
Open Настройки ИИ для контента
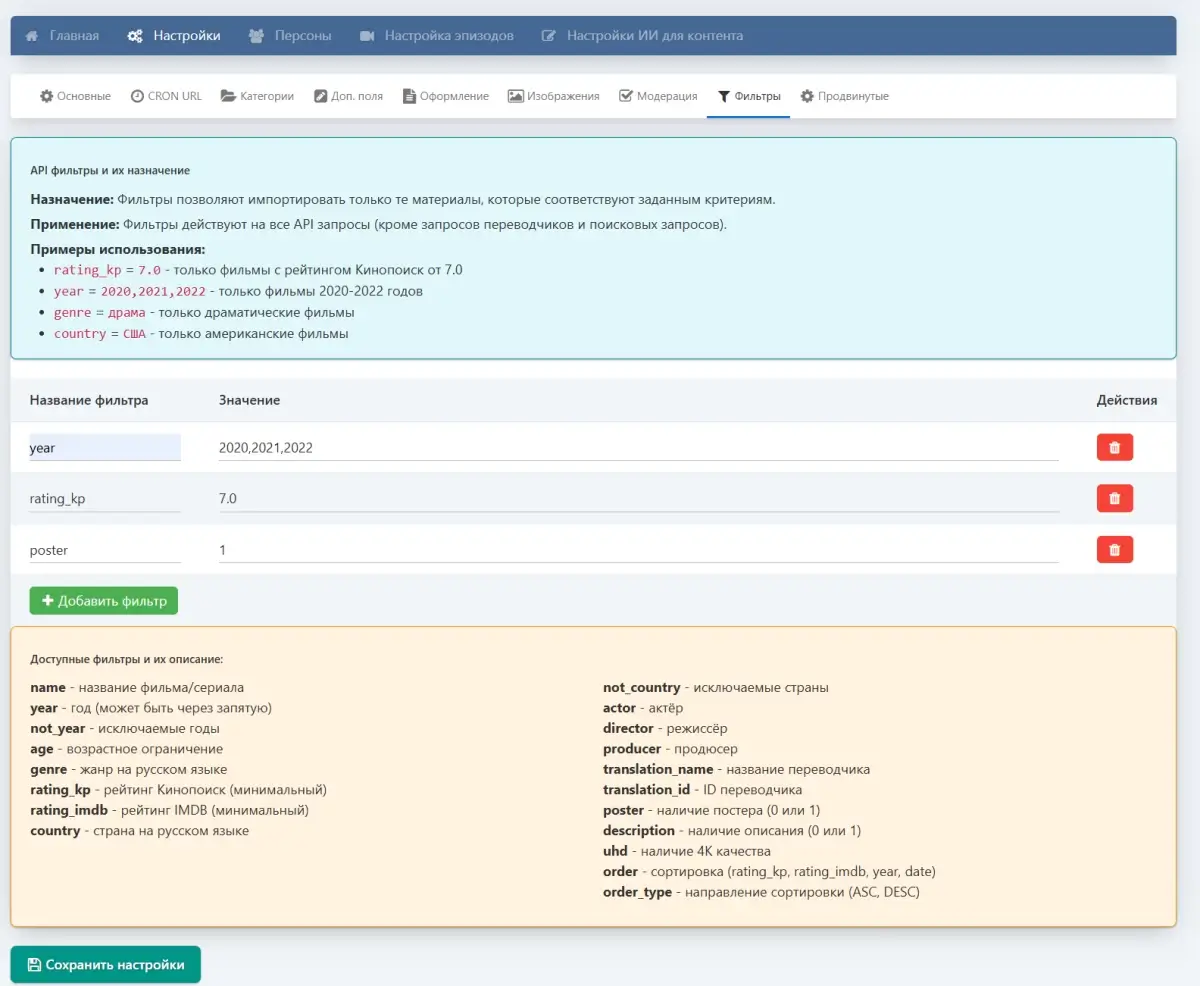642,36
